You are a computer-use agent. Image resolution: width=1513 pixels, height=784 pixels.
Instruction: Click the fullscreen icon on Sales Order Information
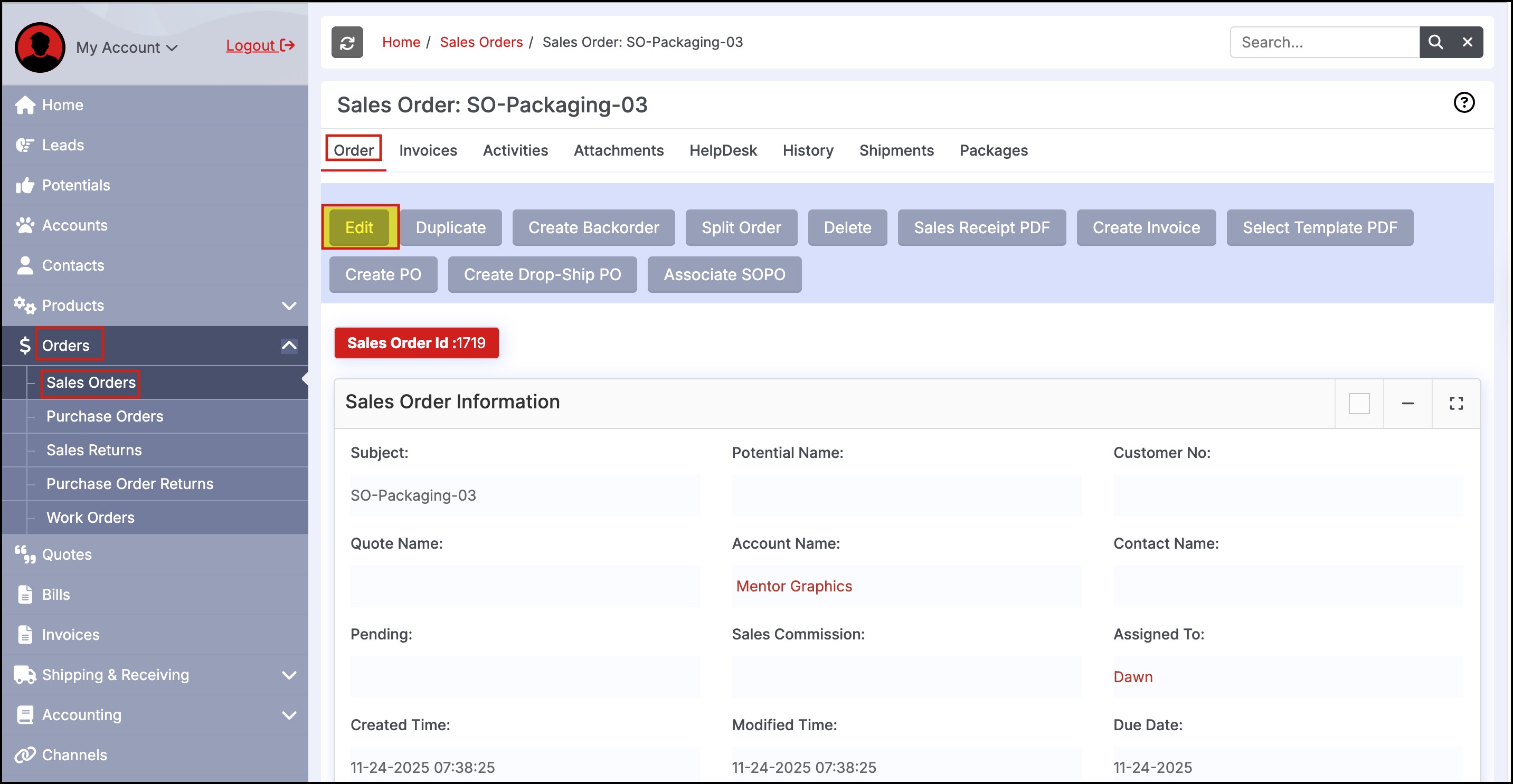tap(1455, 403)
